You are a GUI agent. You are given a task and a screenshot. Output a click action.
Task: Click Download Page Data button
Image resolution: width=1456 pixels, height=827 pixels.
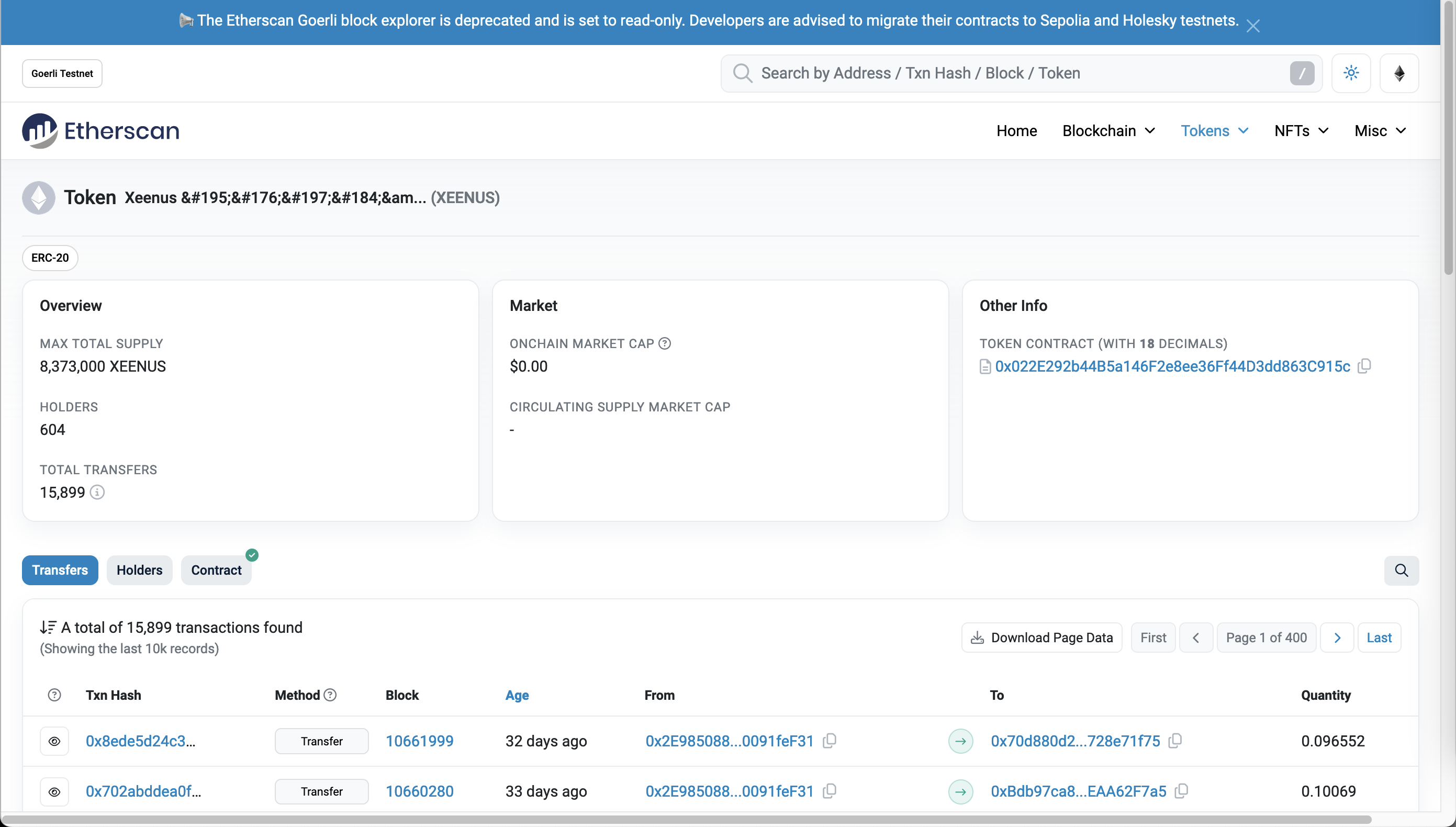[1041, 638]
